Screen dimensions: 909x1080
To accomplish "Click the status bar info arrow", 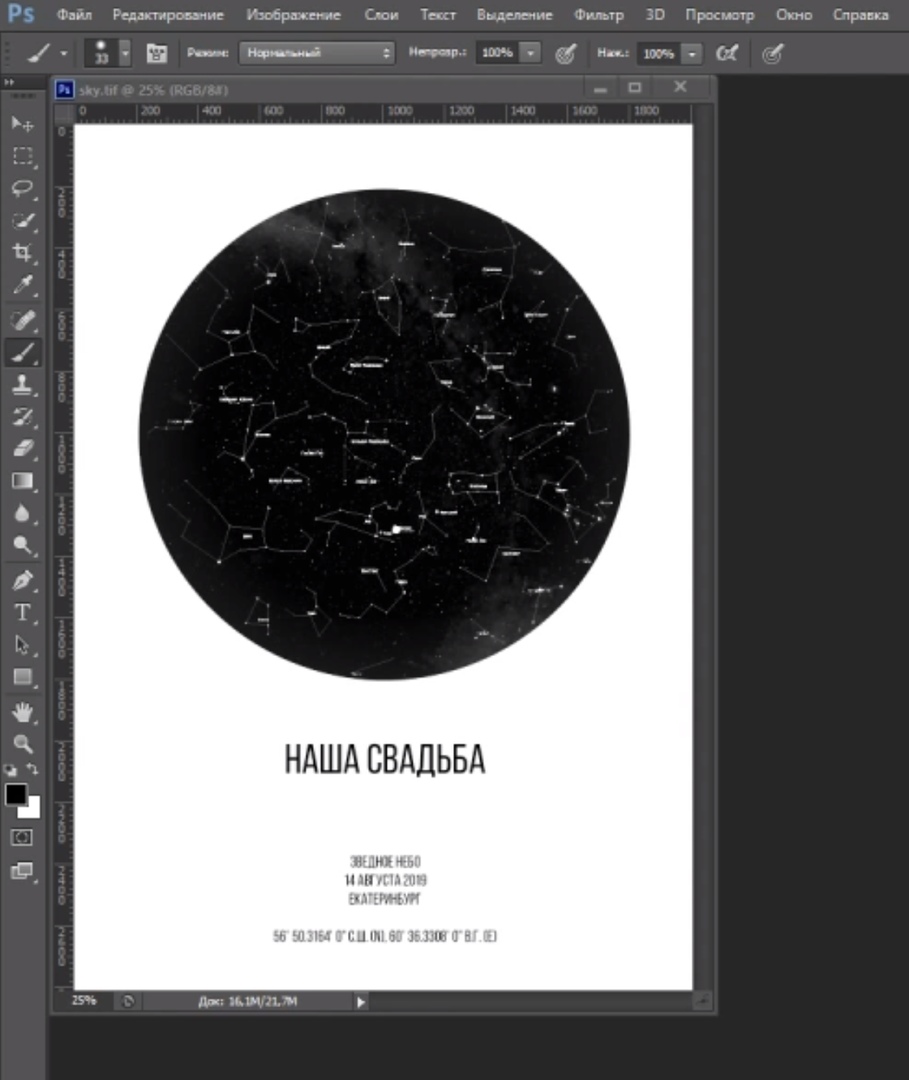I will [x=361, y=1002].
